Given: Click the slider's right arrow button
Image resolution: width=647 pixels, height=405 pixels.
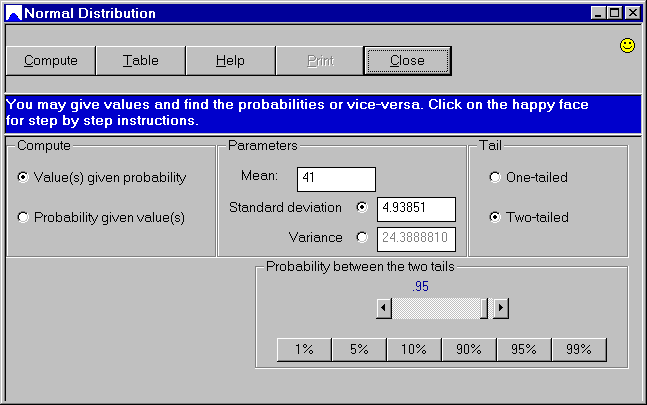Looking at the screenshot, I should [x=501, y=308].
